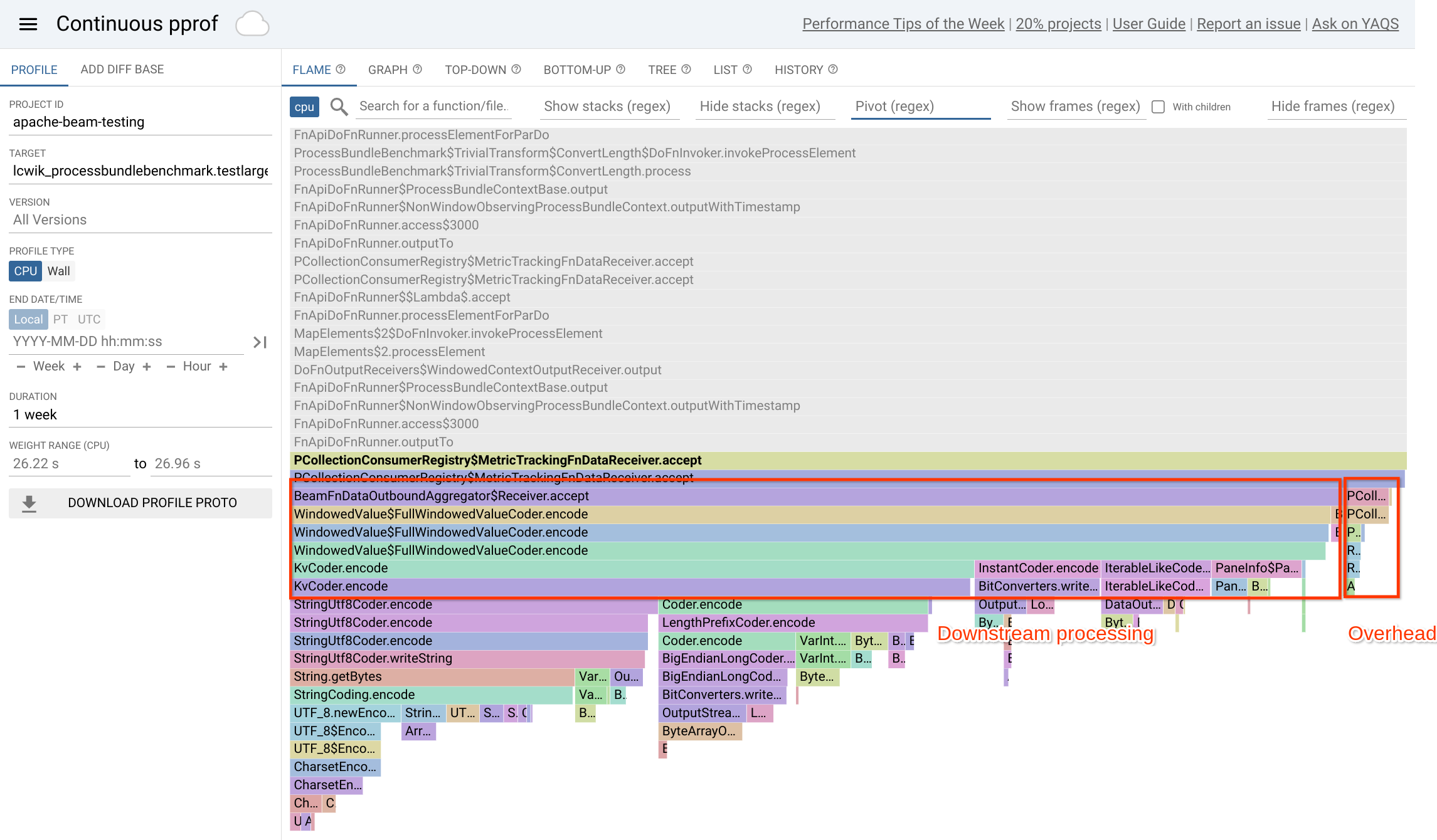Screen dimensions: 1437x840
Task: Click the help icon next to HISTORY tab
Action: [833, 70]
